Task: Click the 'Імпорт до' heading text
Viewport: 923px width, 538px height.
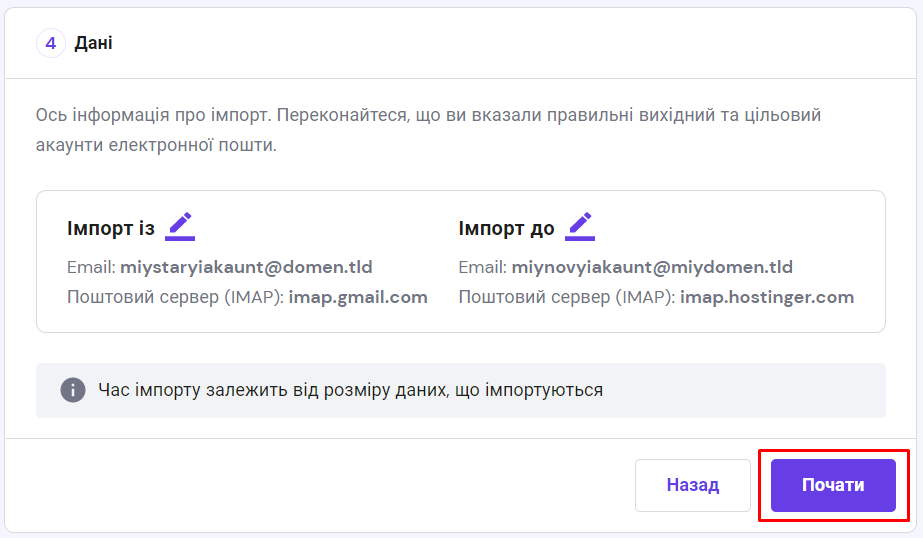Action: point(506,229)
